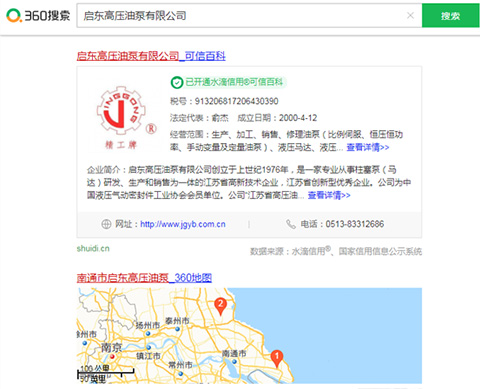Screen dimensions: 480x389
Task: Open 南通市启东高压油泵_360地图 result title
Action: click(144, 278)
